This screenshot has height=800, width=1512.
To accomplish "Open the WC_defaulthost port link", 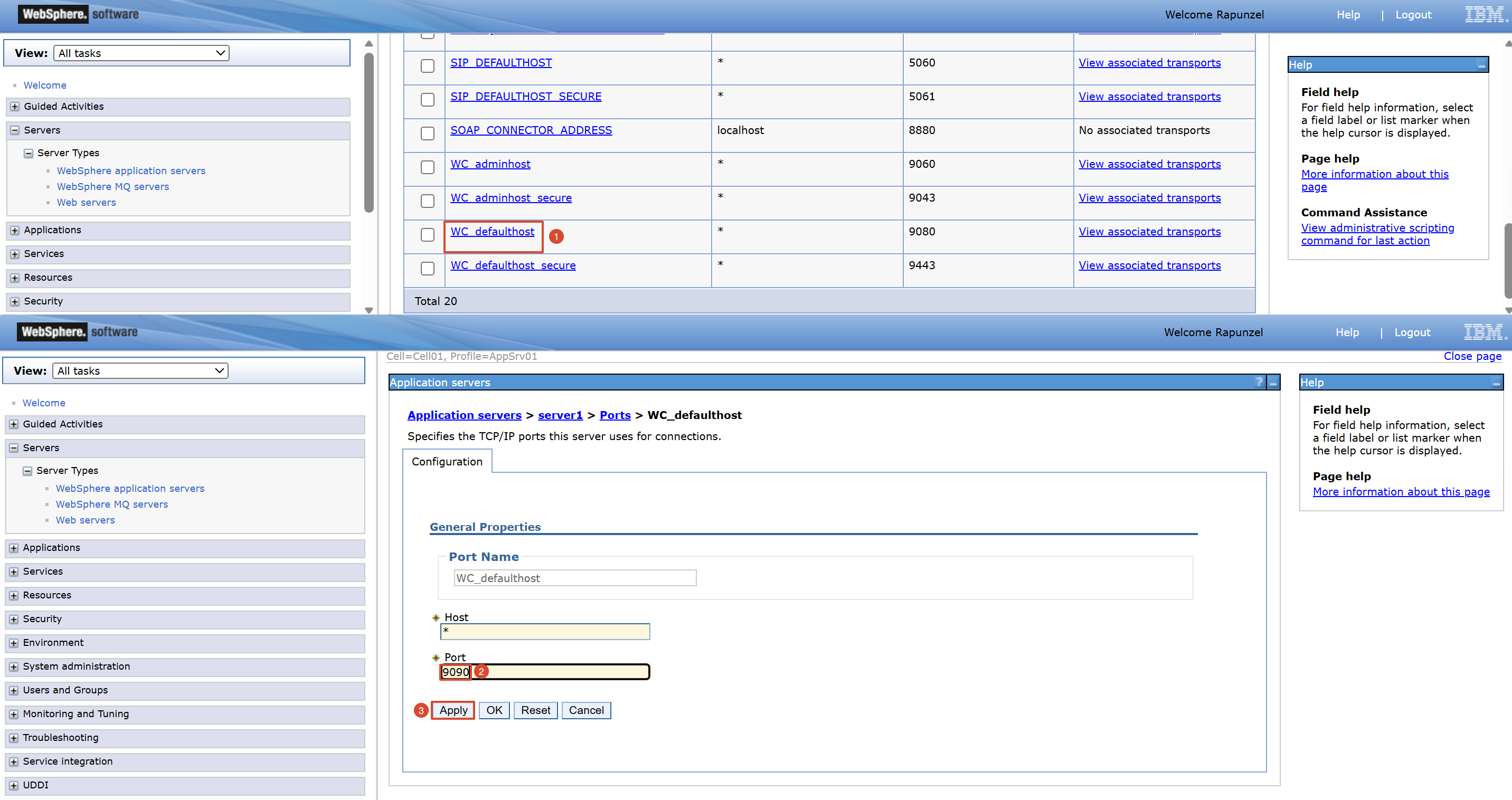I will 492,232.
